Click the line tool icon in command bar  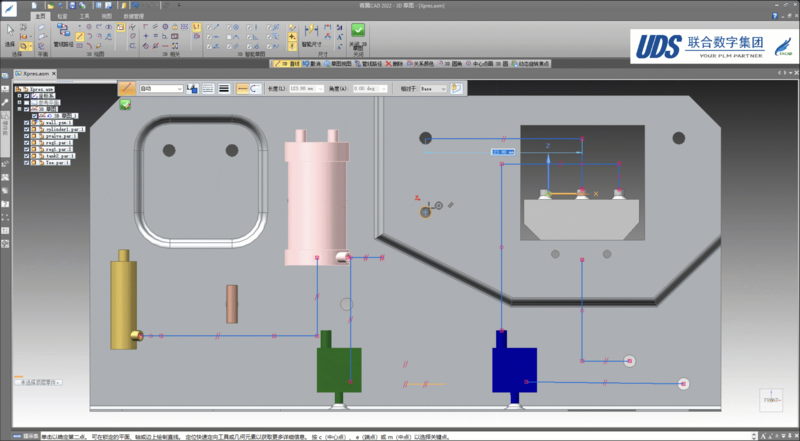coord(127,88)
